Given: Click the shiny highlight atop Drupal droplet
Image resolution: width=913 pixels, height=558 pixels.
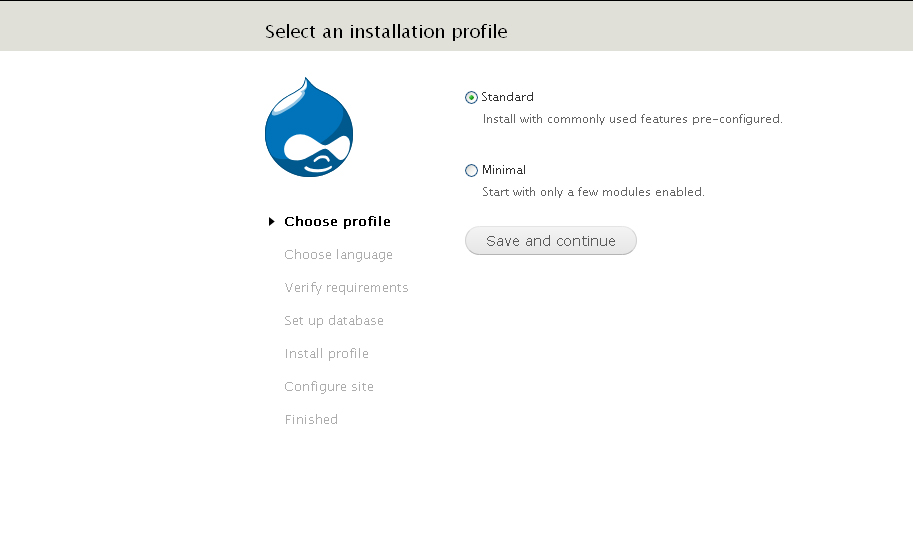Looking at the screenshot, I should (288, 103).
